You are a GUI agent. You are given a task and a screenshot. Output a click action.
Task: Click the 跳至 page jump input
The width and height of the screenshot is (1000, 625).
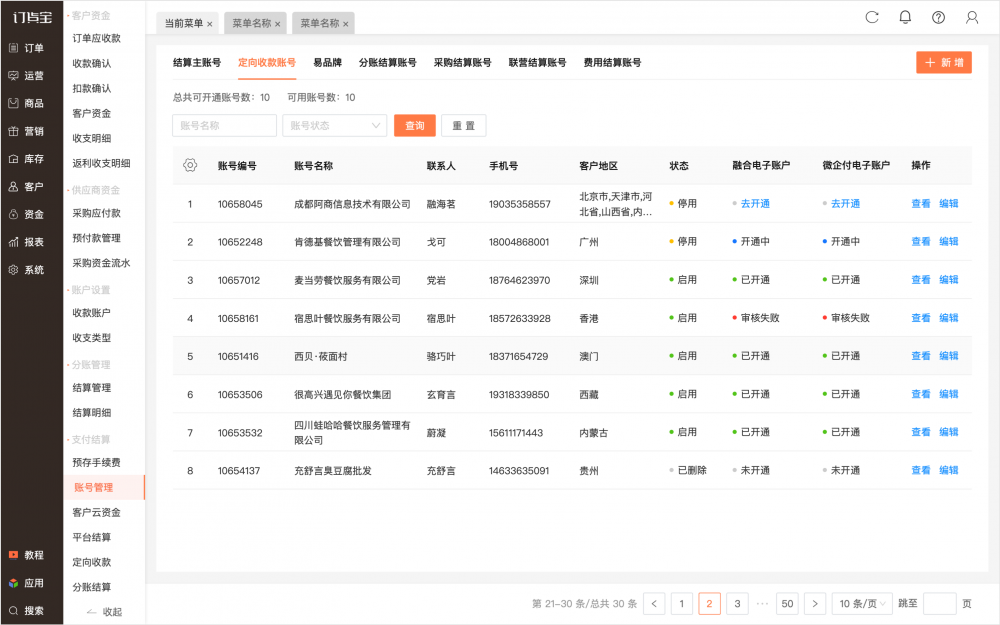click(939, 603)
